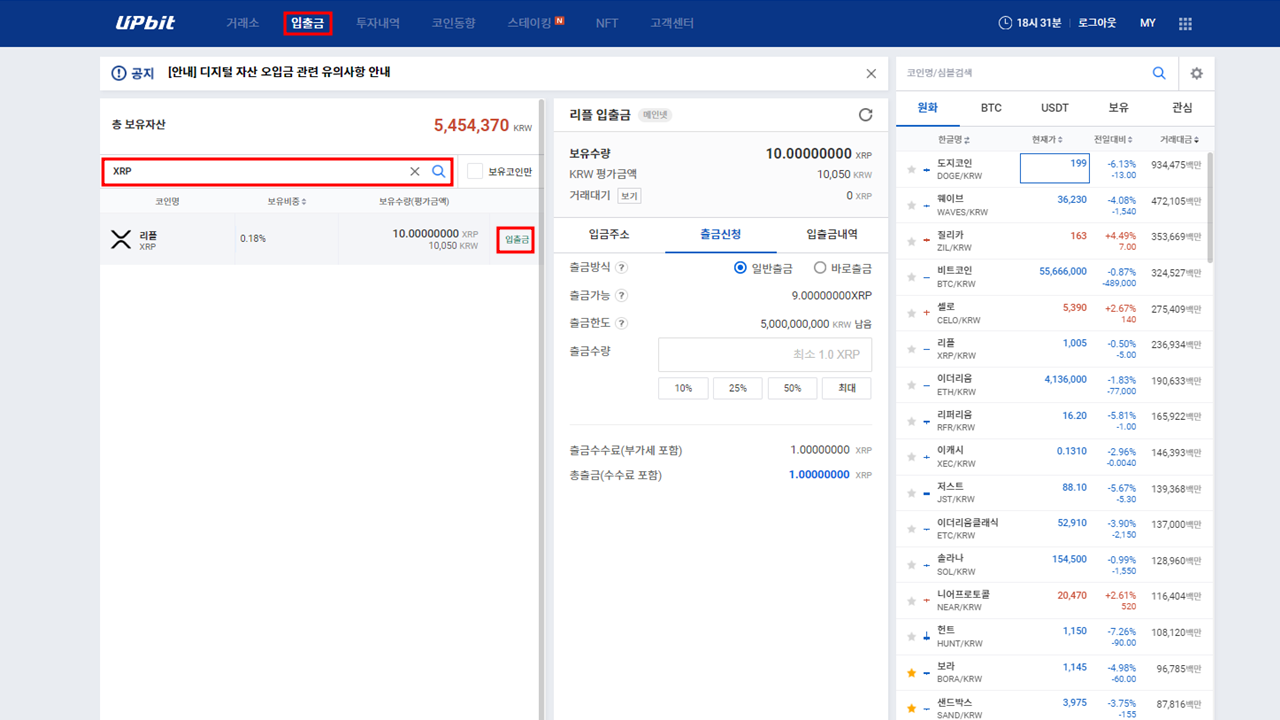The height and width of the screenshot is (720, 1280).
Task: Click the market search magnifier icon
Action: pos(1159,73)
